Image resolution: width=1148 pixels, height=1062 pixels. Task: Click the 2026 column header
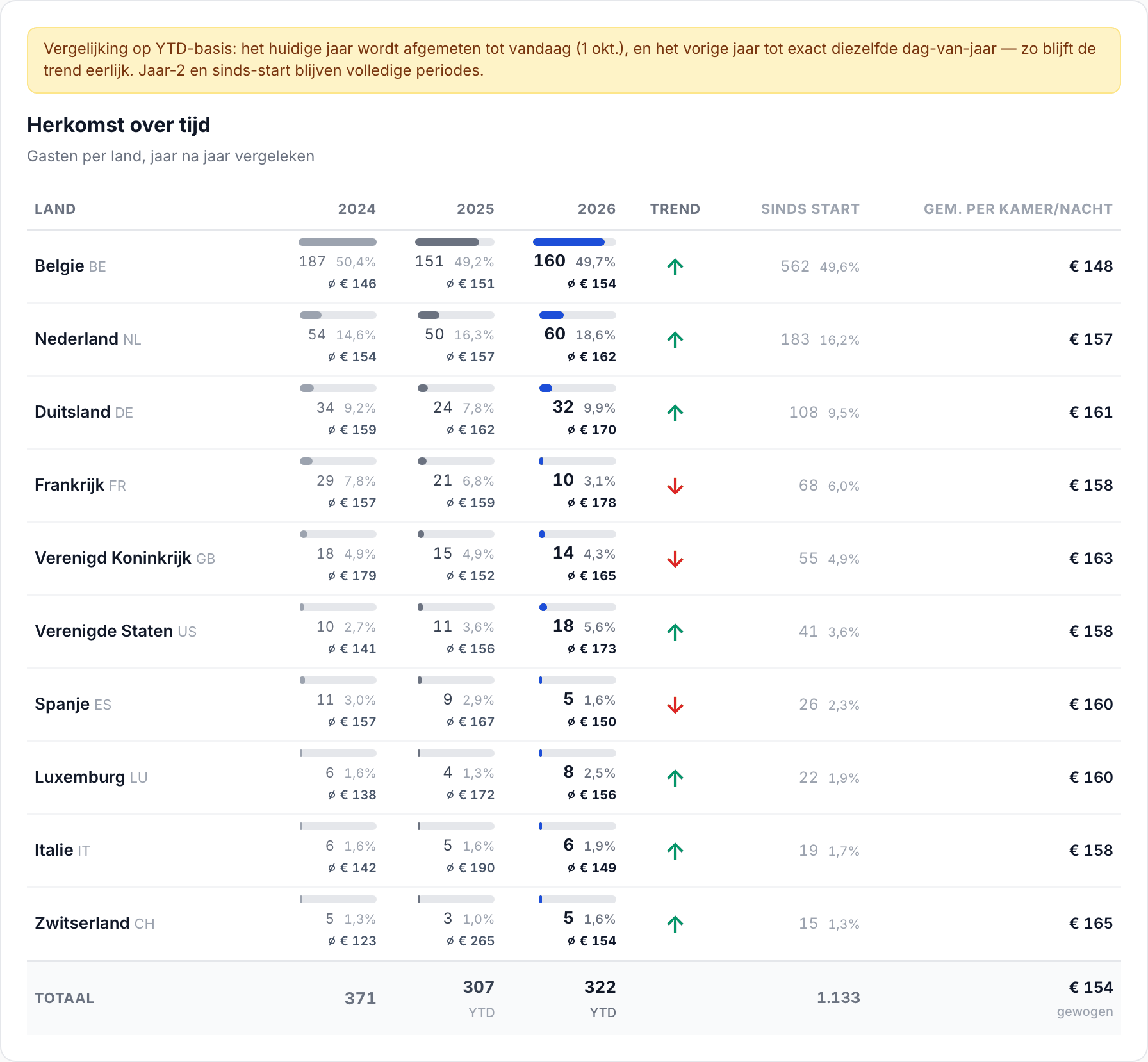[x=596, y=209]
